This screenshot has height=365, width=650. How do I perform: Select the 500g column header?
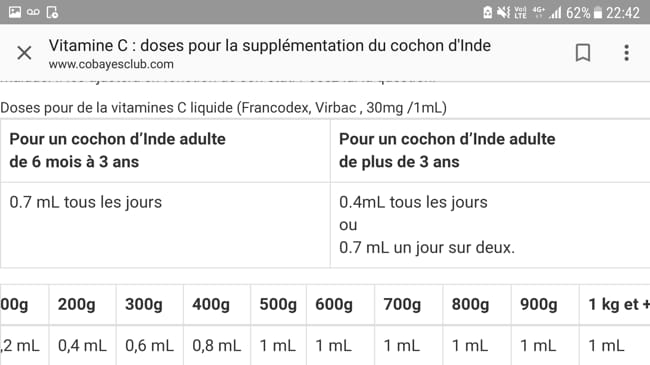[x=278, y=304]
